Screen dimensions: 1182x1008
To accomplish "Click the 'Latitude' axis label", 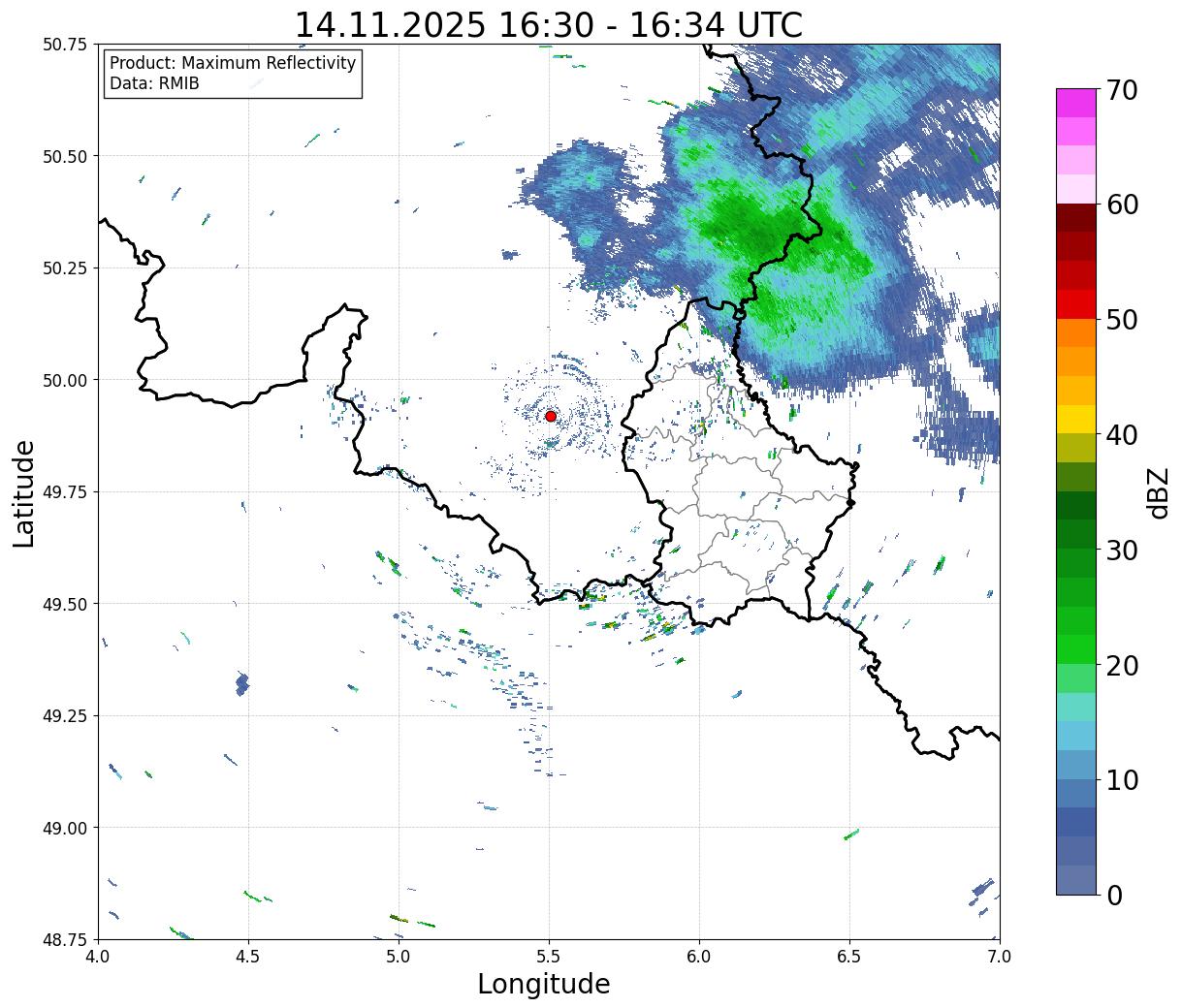I will 24,493.
